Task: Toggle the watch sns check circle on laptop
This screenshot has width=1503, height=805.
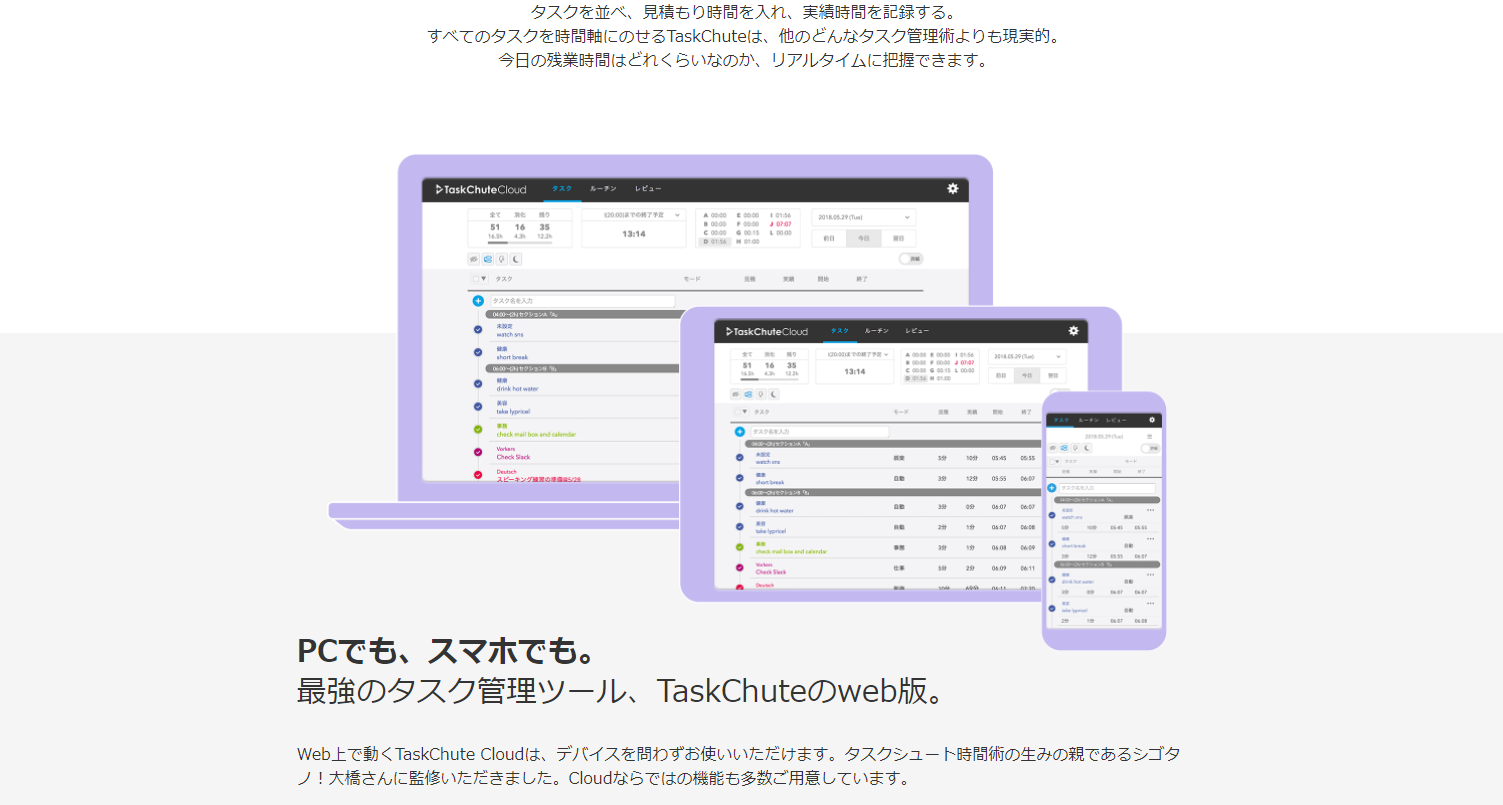Action: [478, 329]
